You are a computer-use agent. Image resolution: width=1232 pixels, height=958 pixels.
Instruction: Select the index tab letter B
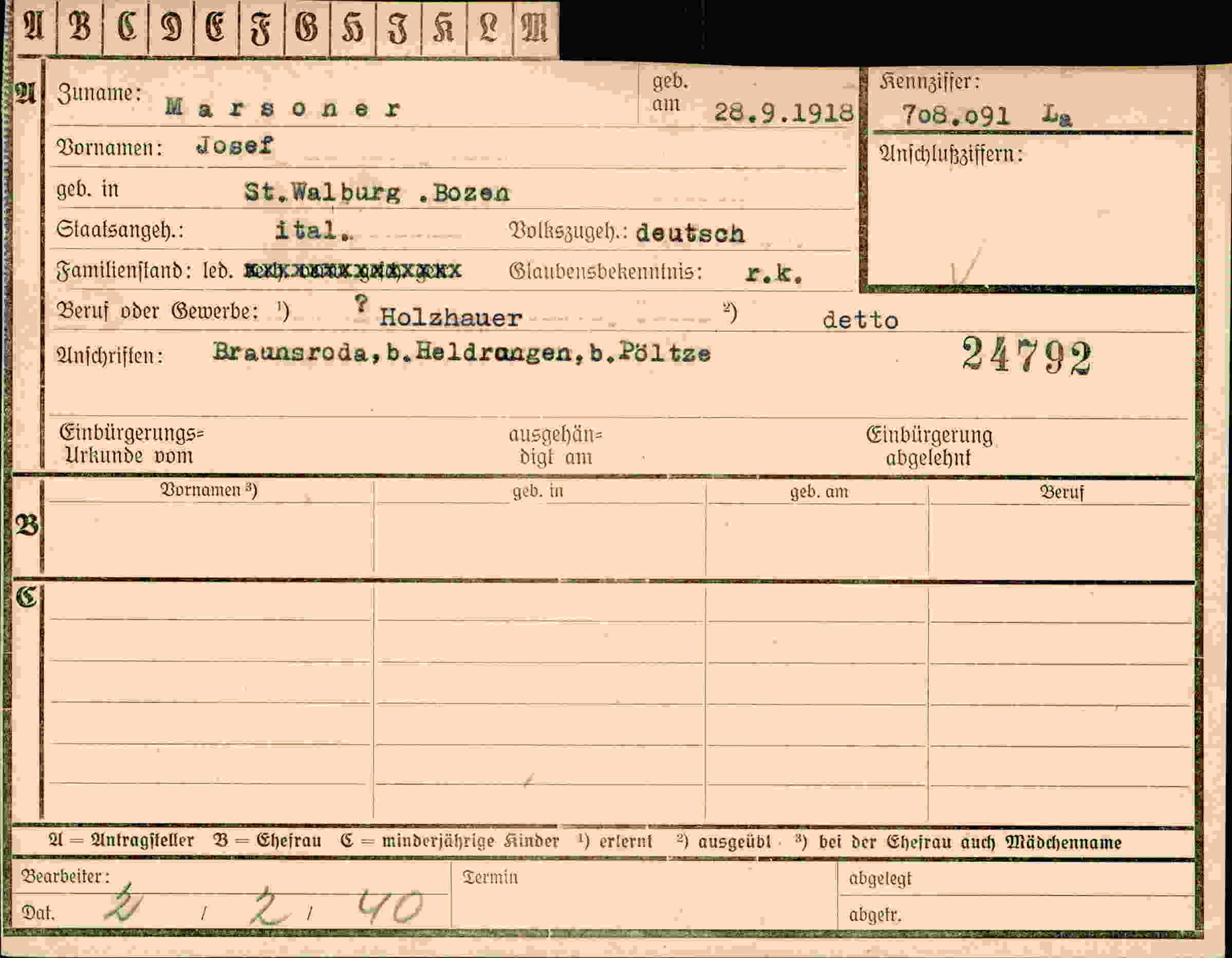click(x=80, y=27)
